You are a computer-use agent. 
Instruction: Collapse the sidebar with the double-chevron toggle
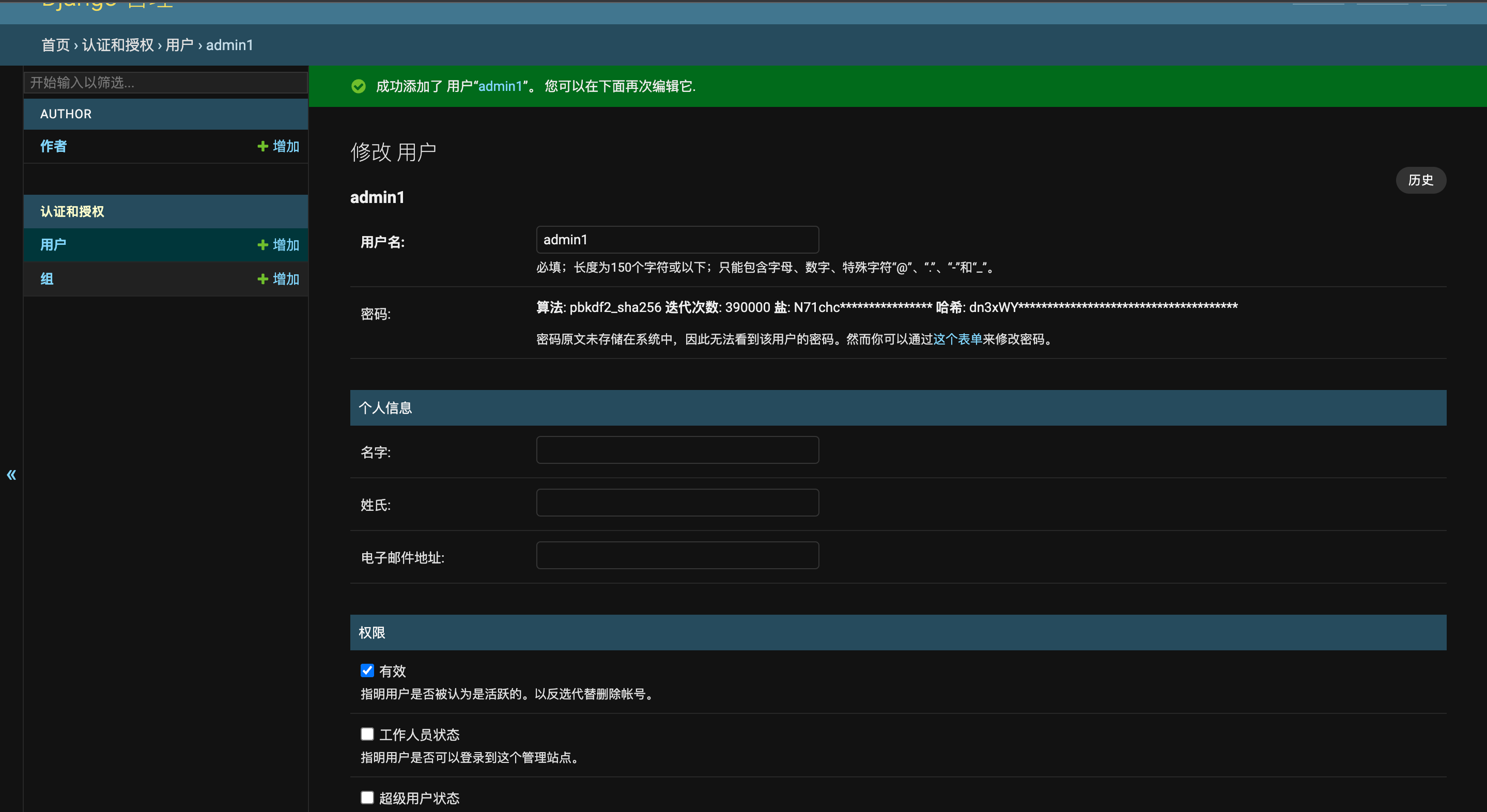(11, 475)
